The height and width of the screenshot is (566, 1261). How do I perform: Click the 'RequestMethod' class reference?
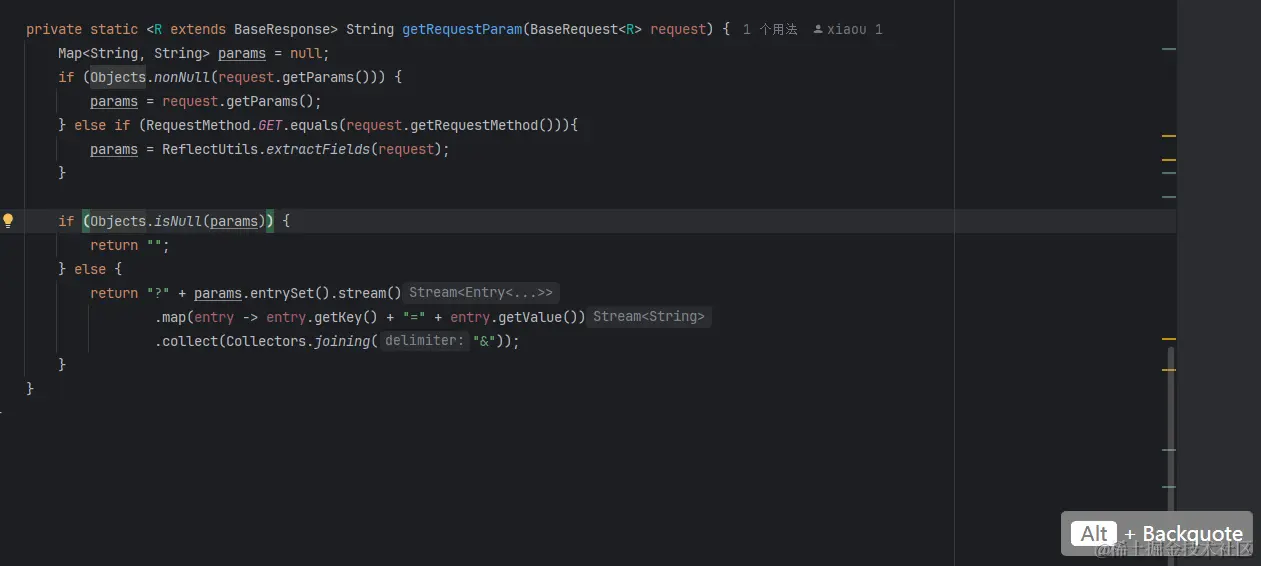[198, 125]
